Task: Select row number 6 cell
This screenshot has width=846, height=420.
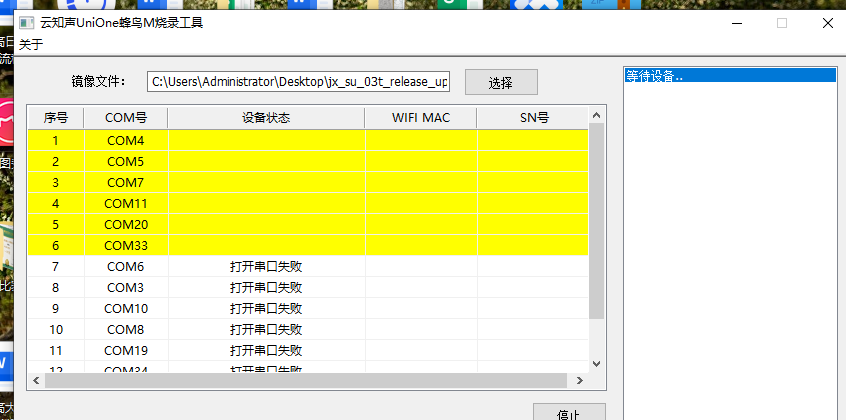Action: (x=56, y=246)
